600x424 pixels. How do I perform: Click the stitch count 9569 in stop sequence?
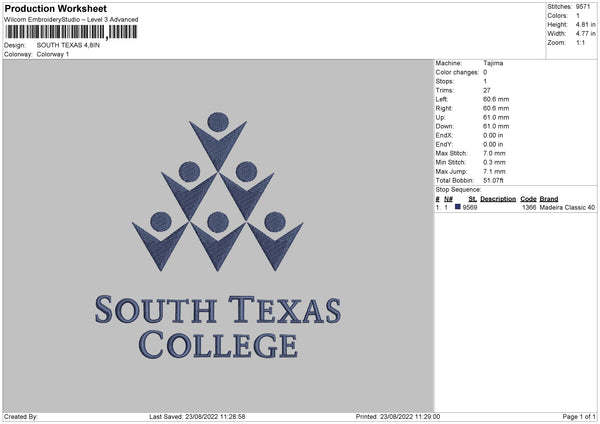470,207
